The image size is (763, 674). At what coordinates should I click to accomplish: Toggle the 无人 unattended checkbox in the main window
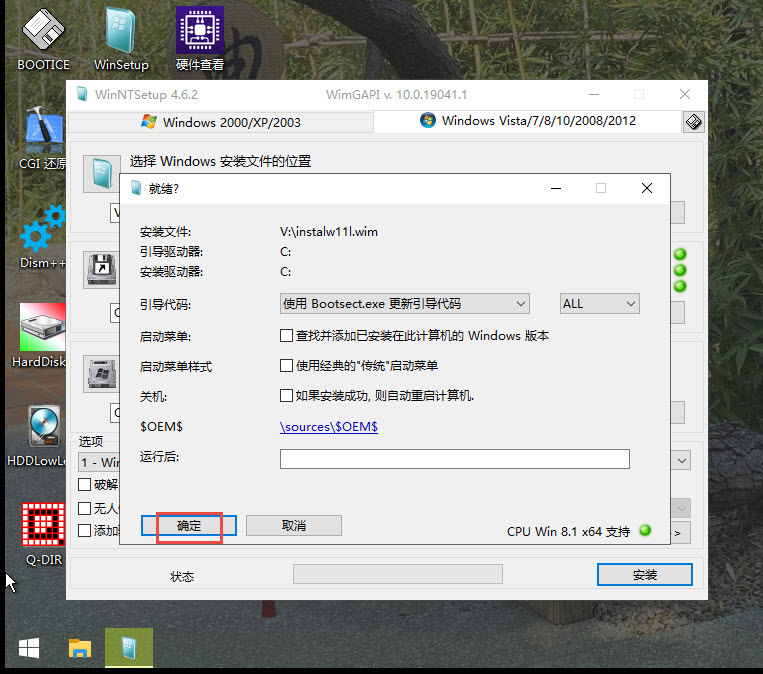point(85,509)
